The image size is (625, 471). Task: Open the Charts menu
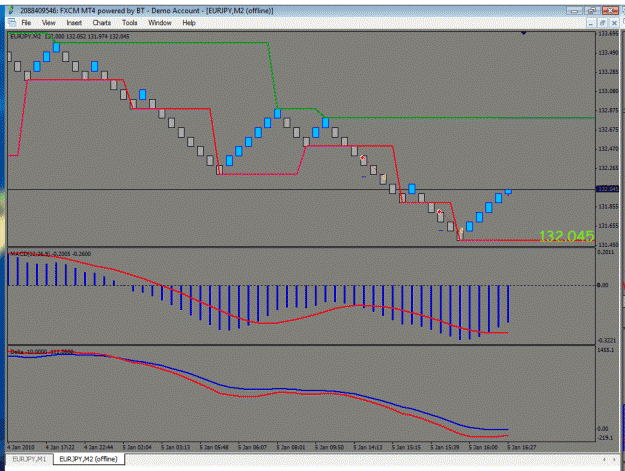(x=102, y=23)
